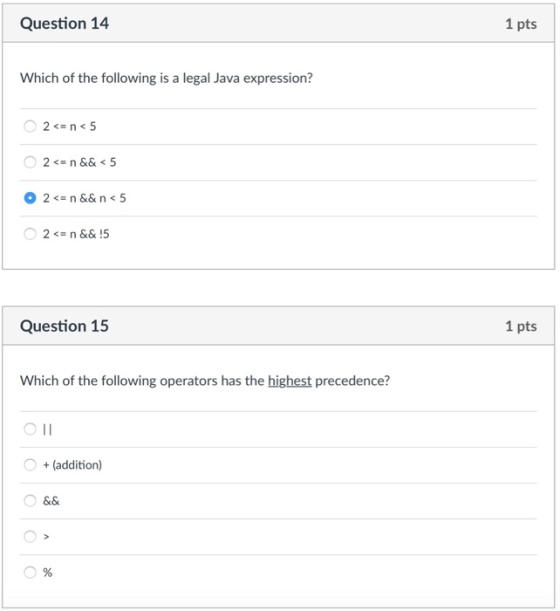Pick the % operator radio button
Image resolution: width=560 pixels, height=611 pixels.
30,572
